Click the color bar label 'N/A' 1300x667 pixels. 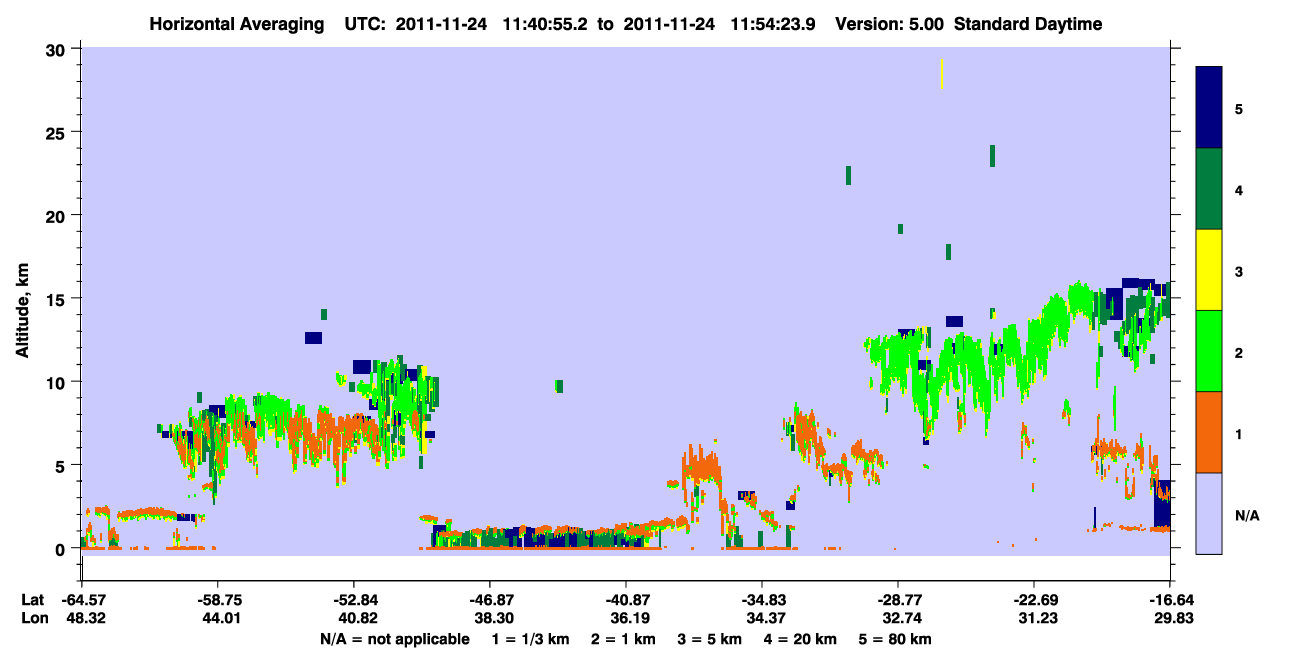1246,515
